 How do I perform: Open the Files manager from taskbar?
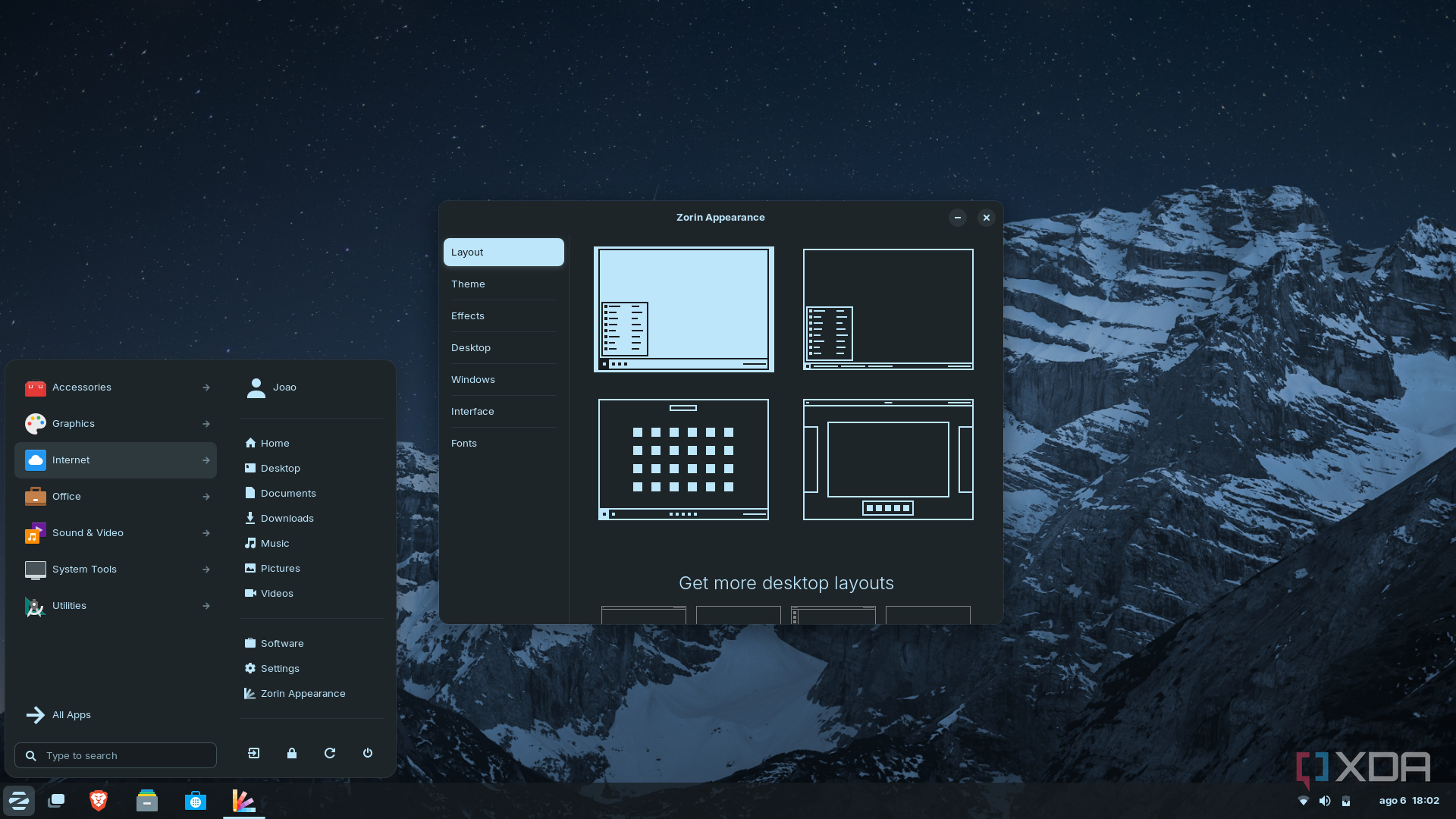(x=147, y=801)
